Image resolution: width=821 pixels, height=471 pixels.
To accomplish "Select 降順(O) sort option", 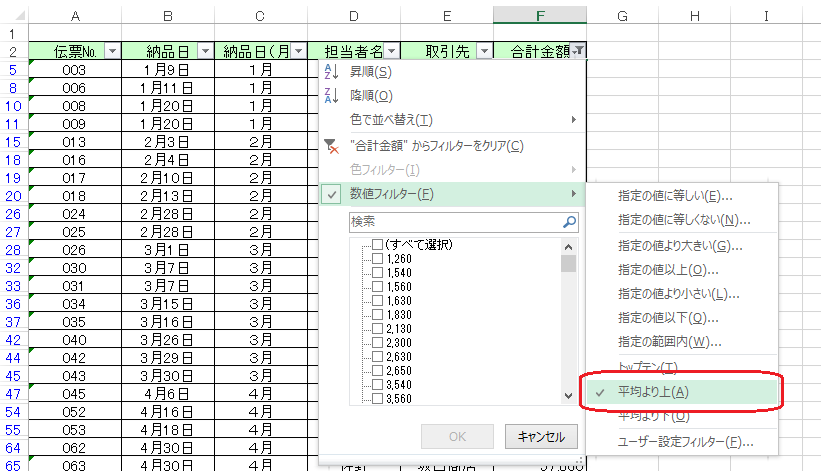I will coord(452,96).
